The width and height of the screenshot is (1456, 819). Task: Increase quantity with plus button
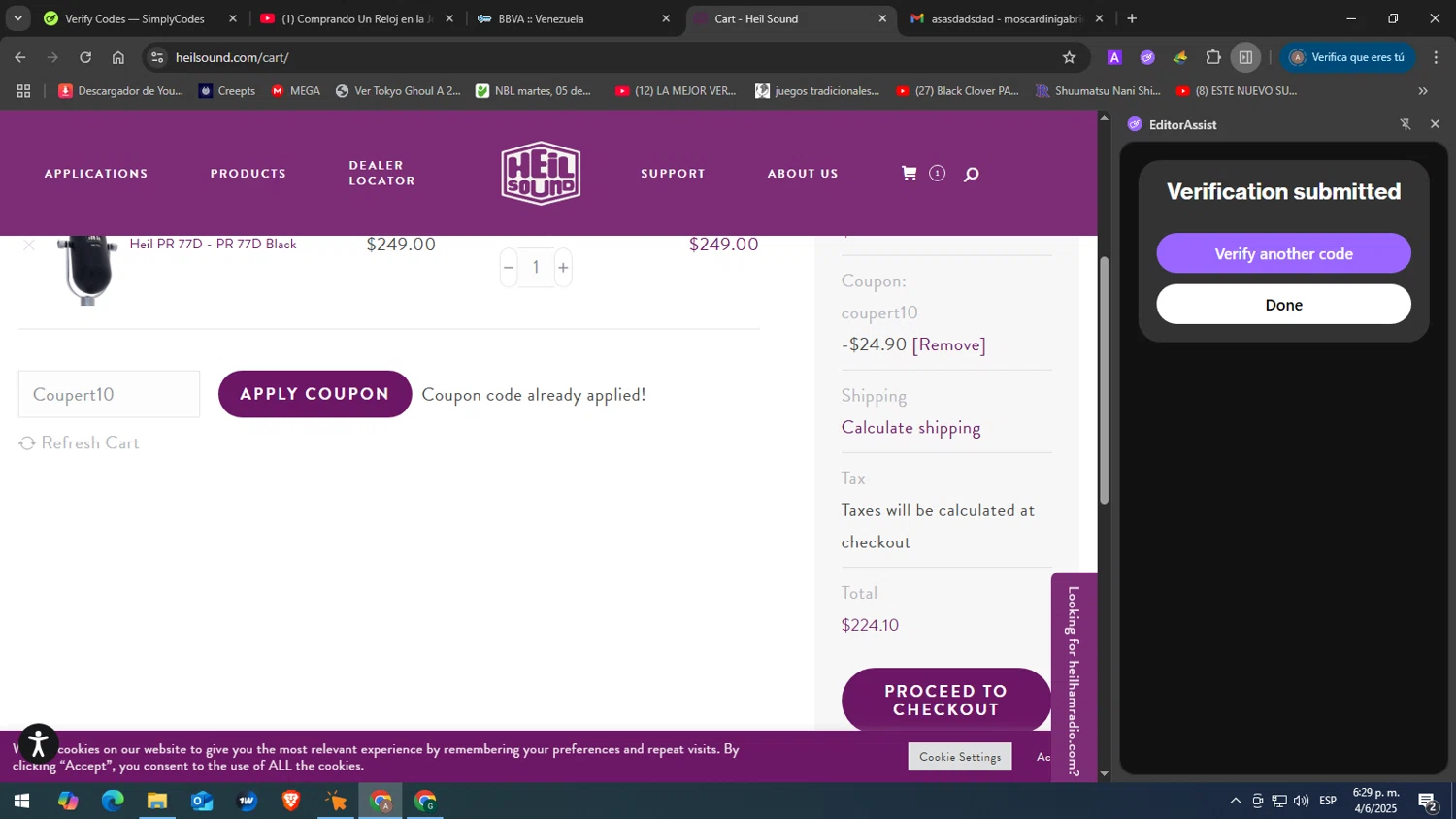563,267
